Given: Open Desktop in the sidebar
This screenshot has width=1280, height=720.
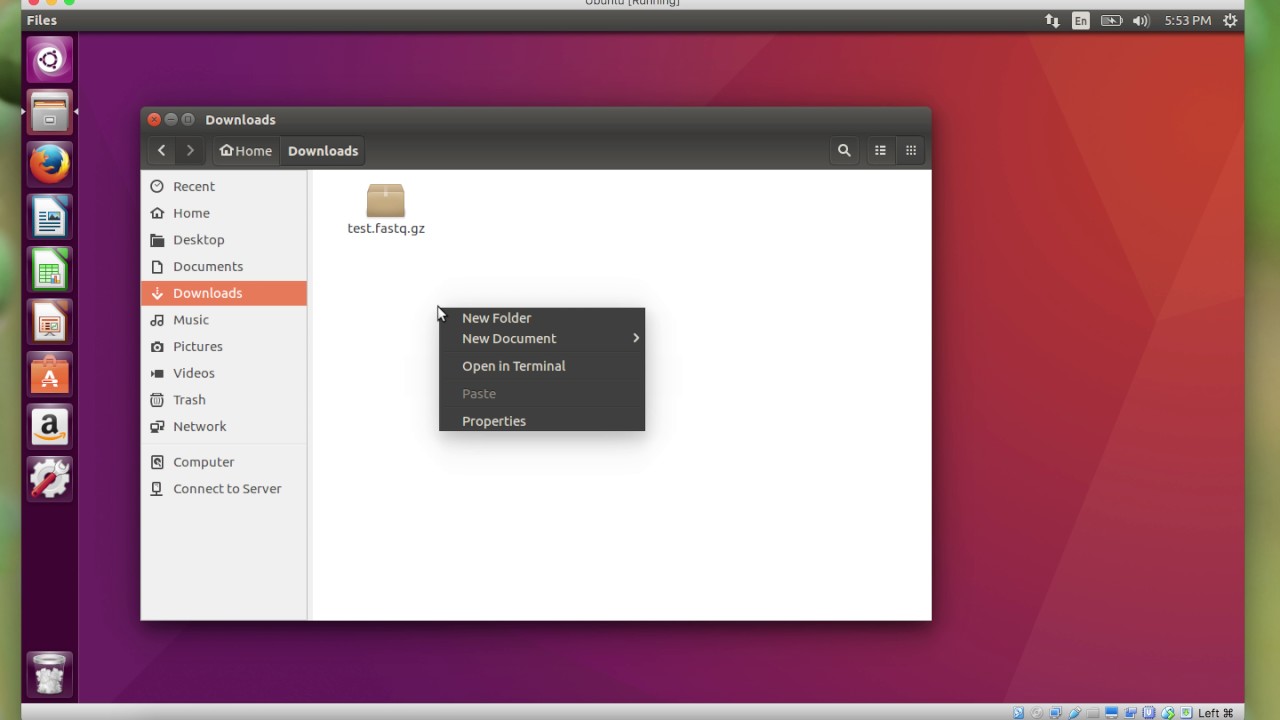Looking at the screenshot, I should 224,240.
